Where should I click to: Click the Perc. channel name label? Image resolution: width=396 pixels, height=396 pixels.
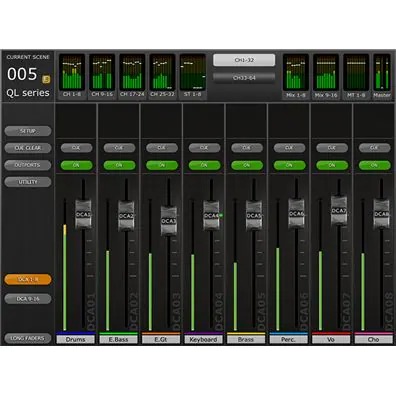click(288, 339)
